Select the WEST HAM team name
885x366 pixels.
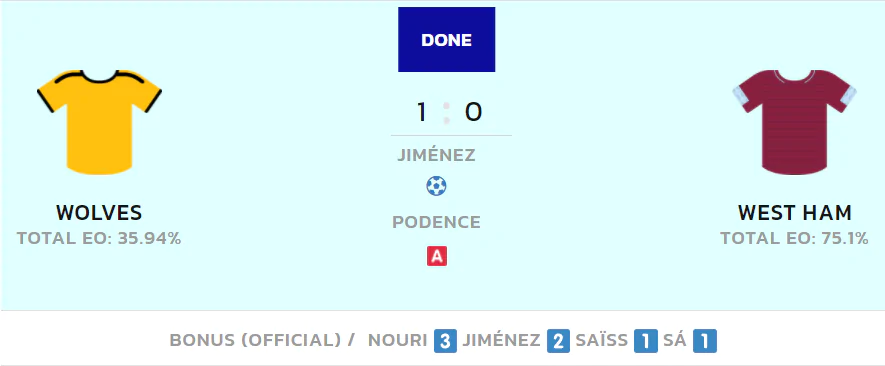(x=795, y=213)
